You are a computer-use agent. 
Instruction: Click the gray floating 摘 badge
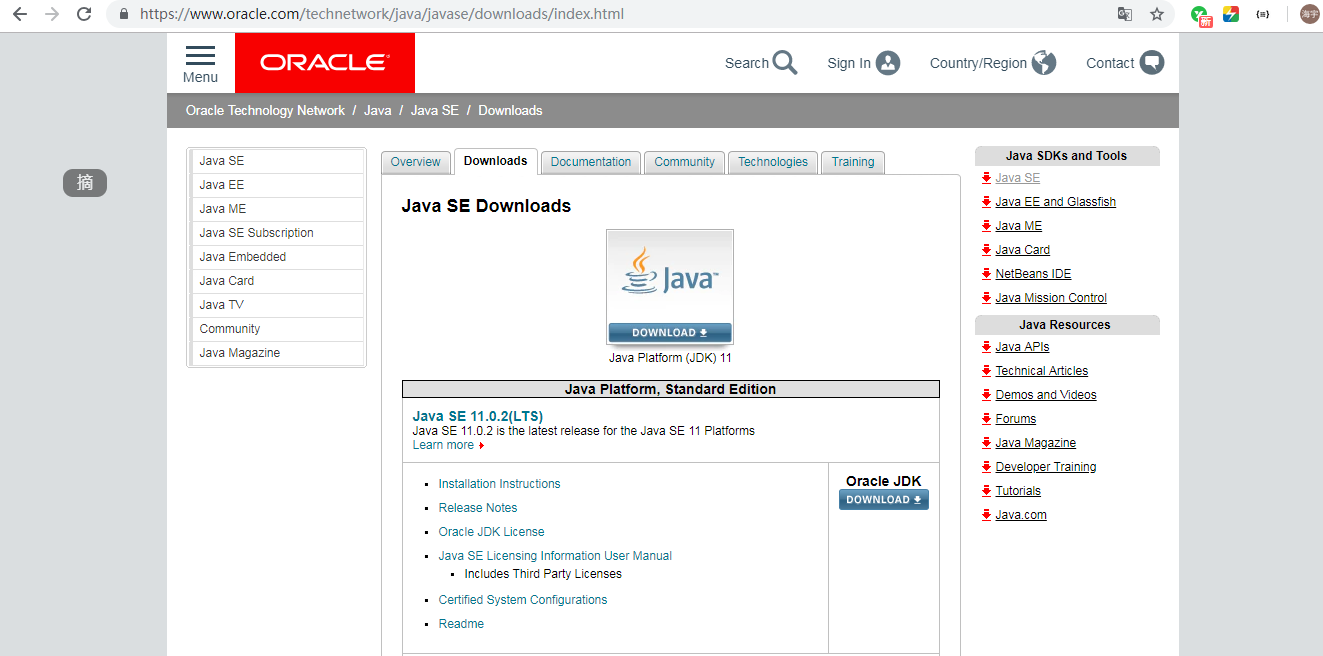pos(85,183)
